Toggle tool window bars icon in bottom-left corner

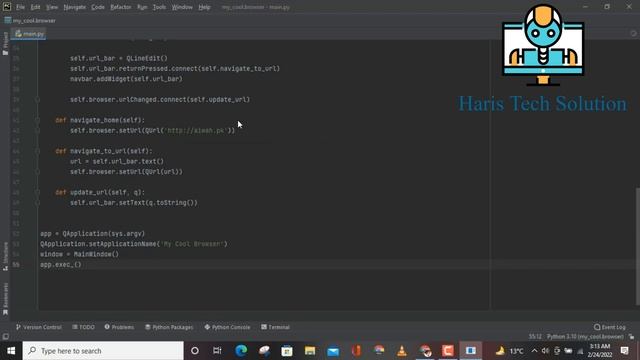(x=5, y=336)
